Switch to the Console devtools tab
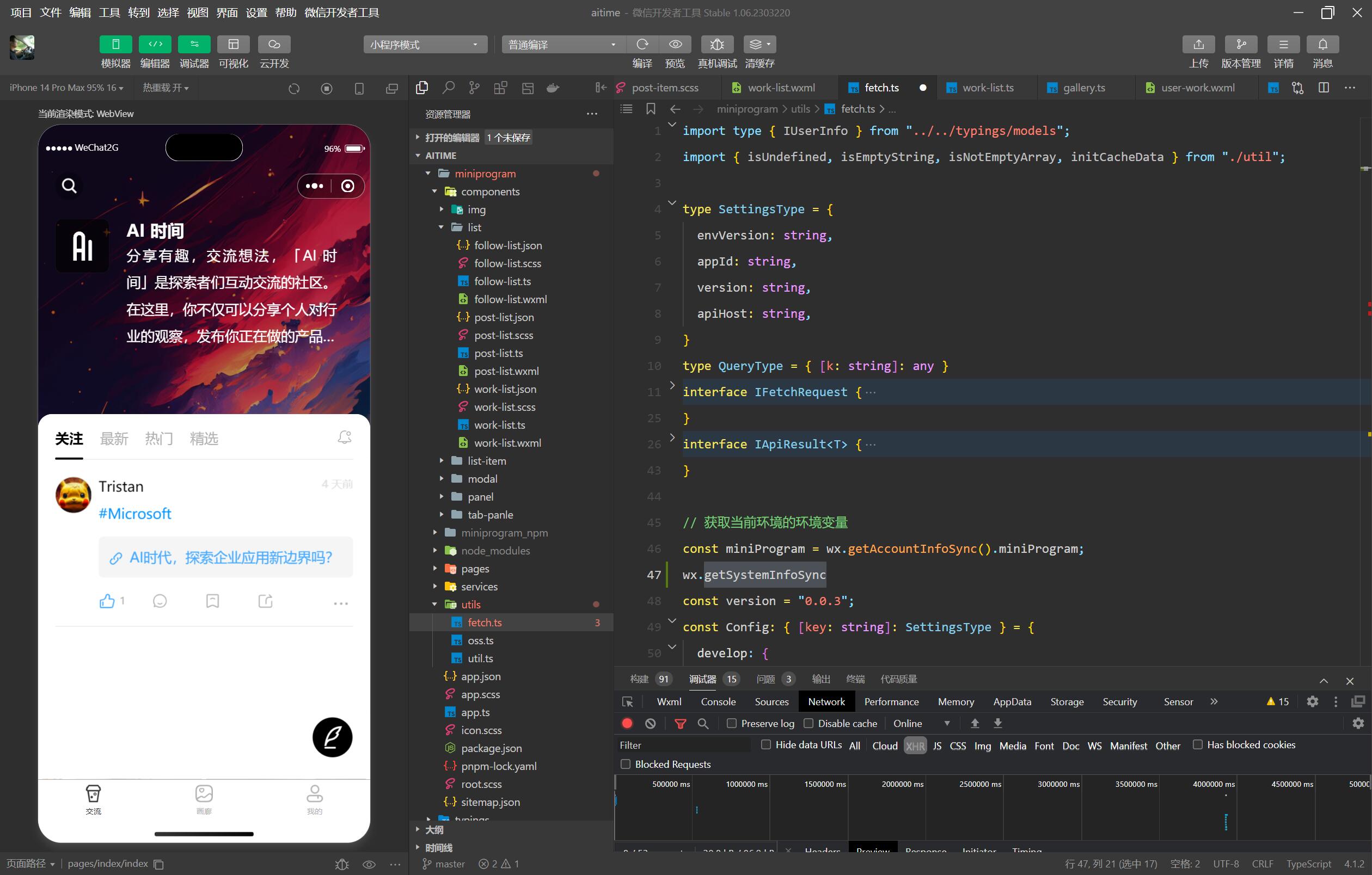Viewport: 1372px width, 875px height. point(718,701)
